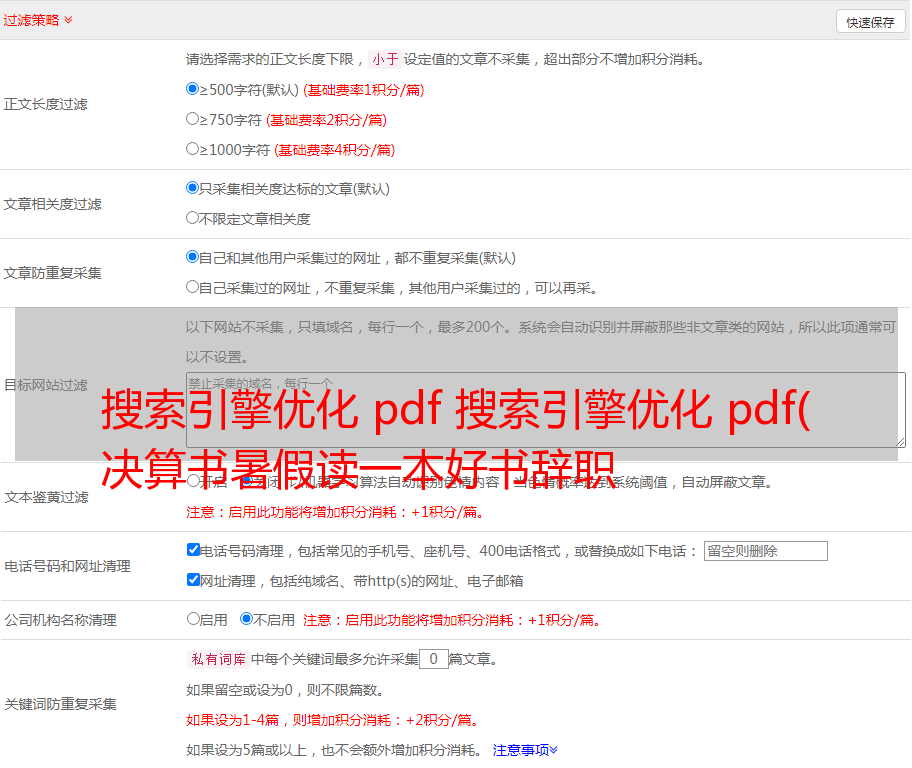
Task: Select 不启用 for 公司机构名称清理
Action: point(247,619)
